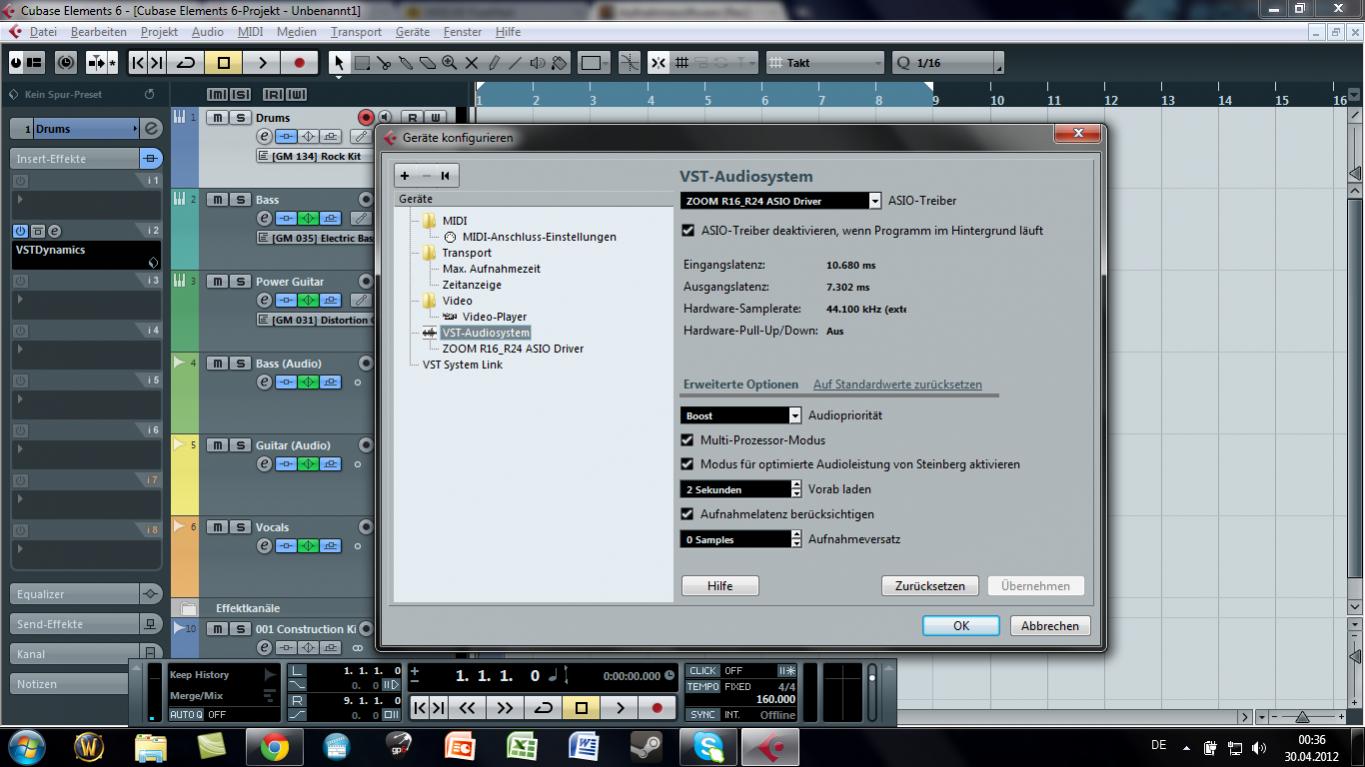This screenshot has height=767, width=1365.
Task: Select the Draw pencil tool
Action: pos(494,63)
